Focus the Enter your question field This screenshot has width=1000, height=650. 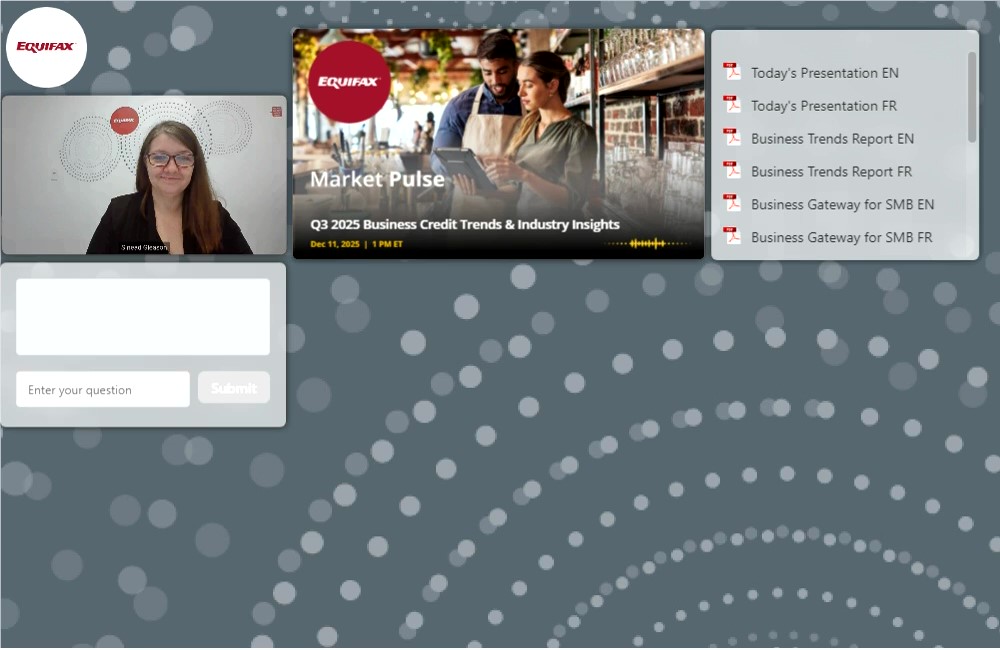103,390
